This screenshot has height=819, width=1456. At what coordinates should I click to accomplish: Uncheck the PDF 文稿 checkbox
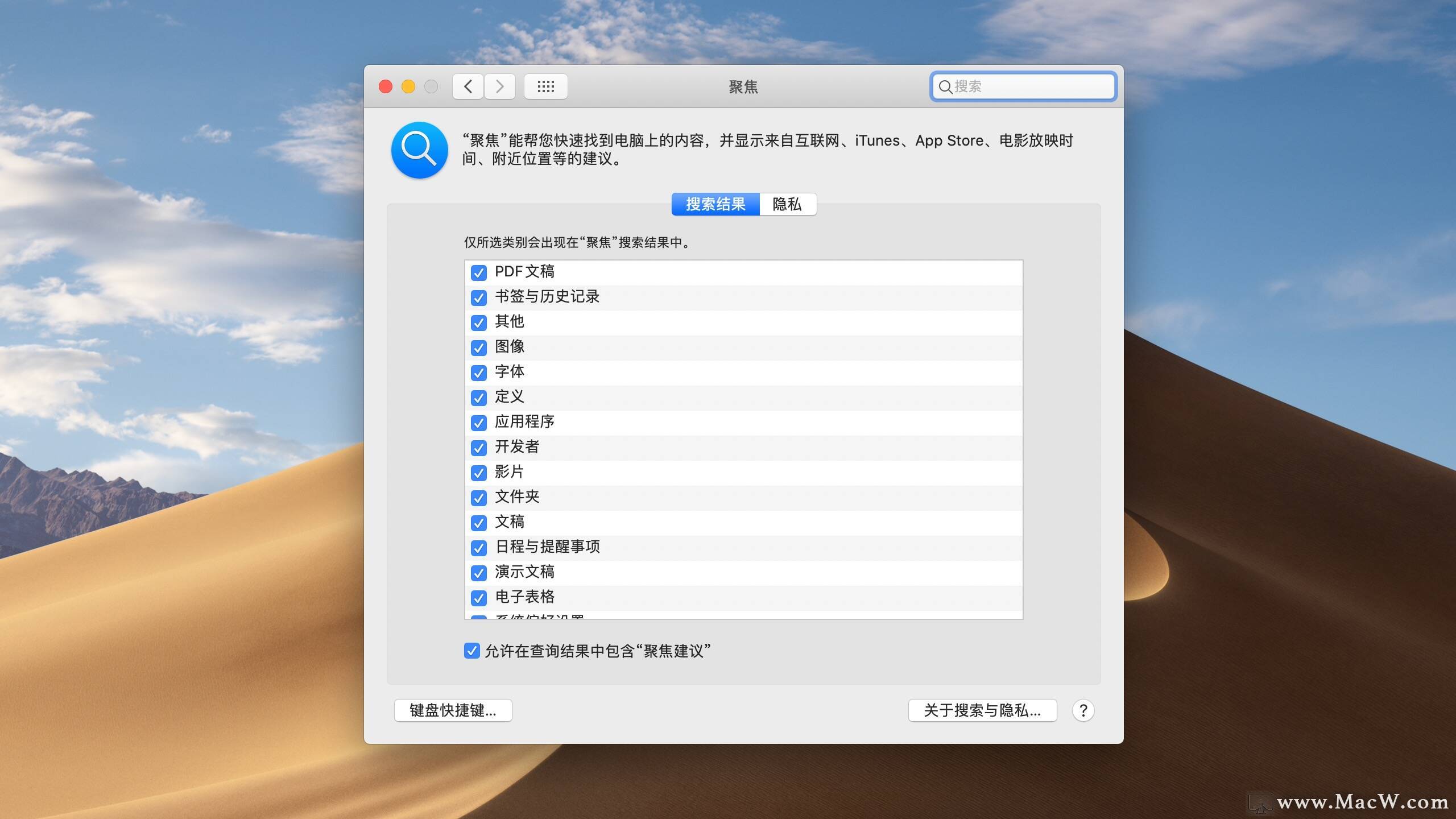click(479, 272)
